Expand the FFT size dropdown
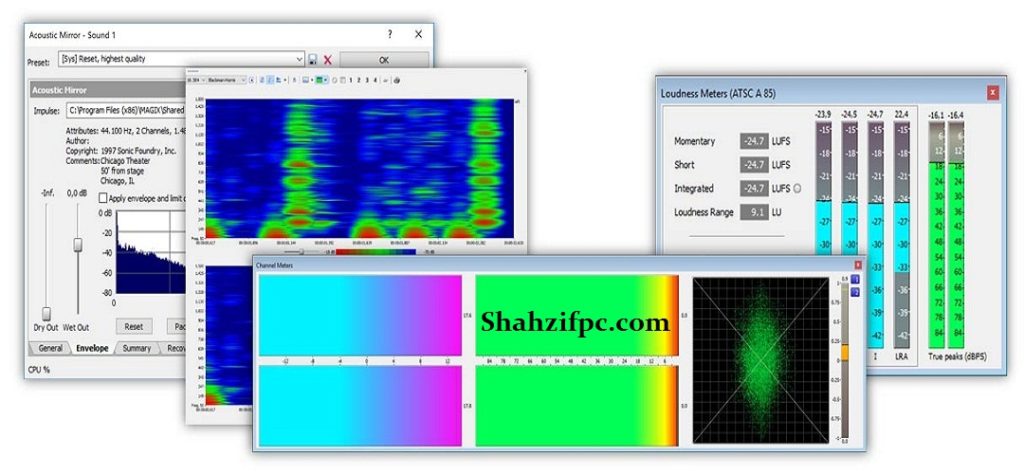1024x474 pixels. 195,79
